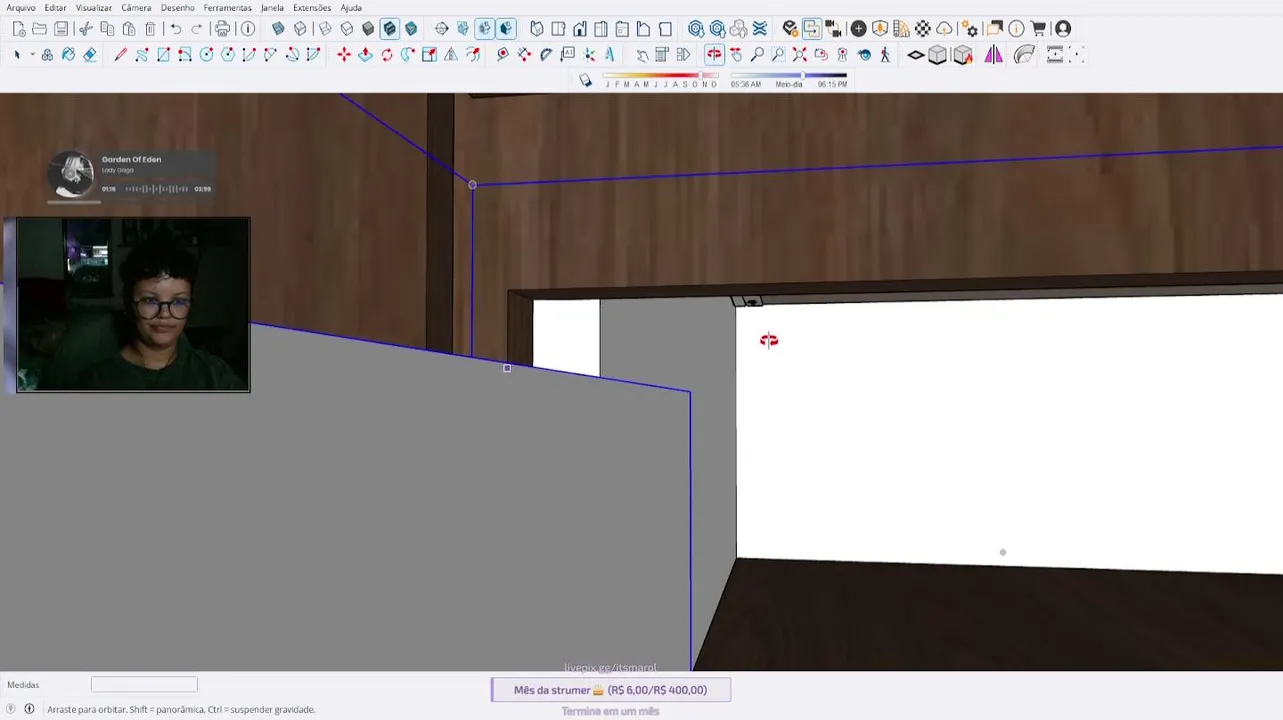The image size is (1283, 720).
Task: Print the model with printer icon
Action: 222,29
